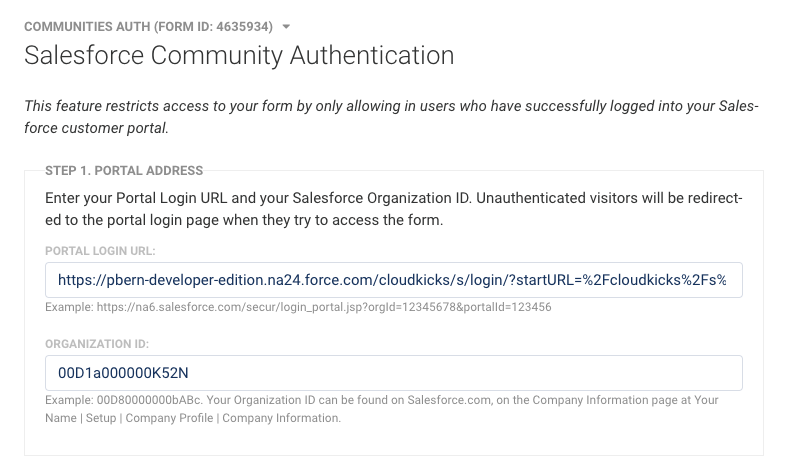
Task: Click the PORTAL LOGIN URL label
Action: coord(100,251)
